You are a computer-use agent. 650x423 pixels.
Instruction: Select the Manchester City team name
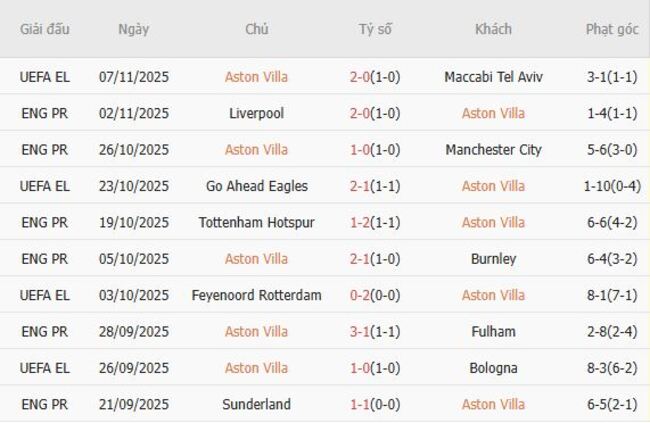[493, 150]
